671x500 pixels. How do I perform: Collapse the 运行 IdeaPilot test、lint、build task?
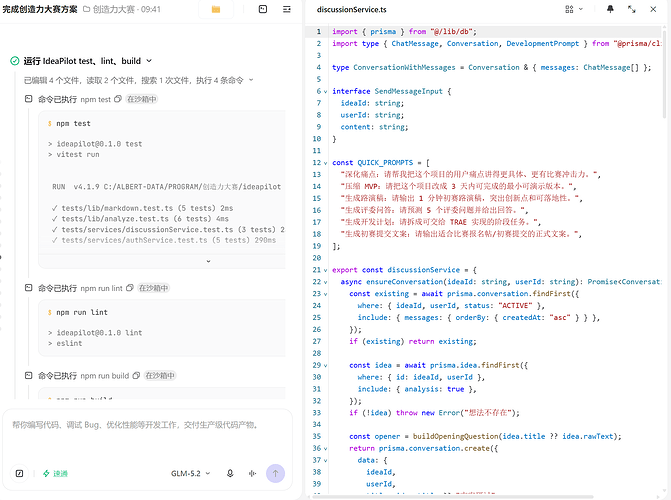pos(149,61)
